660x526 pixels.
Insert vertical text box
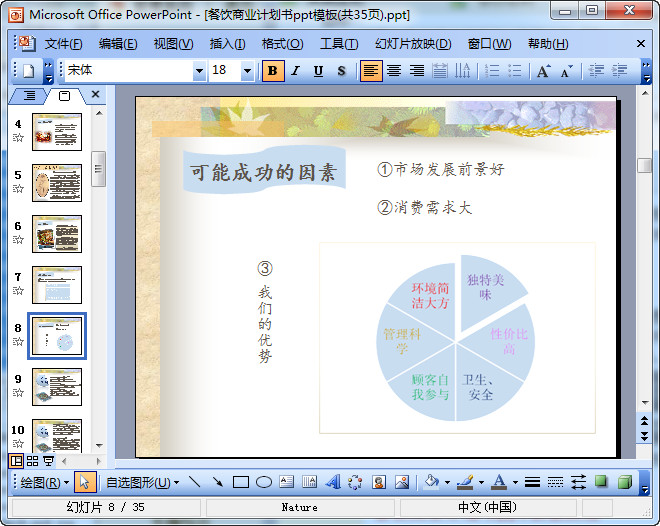point(309,482)
